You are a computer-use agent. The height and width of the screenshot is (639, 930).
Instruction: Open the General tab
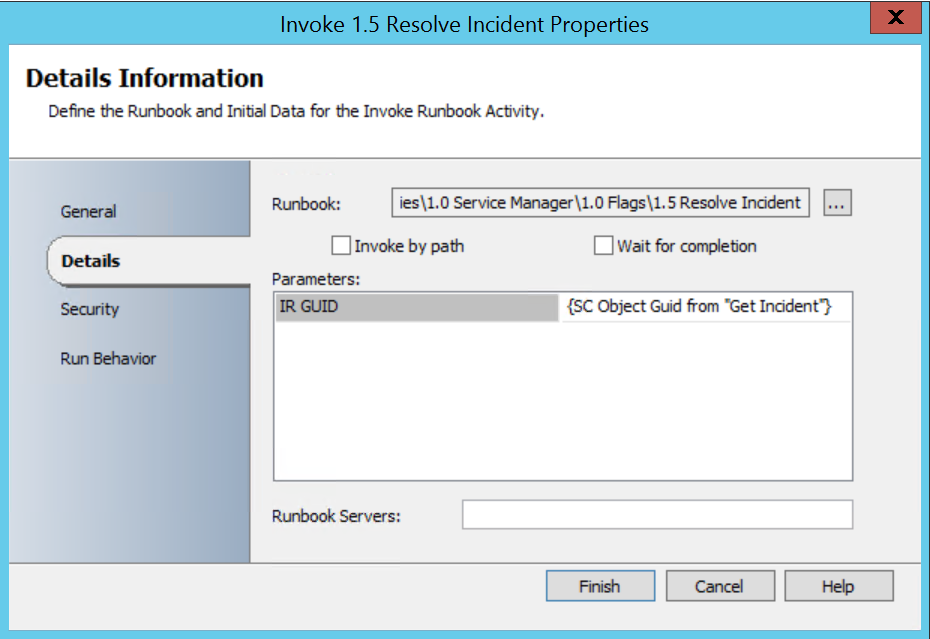pos(88,212)
